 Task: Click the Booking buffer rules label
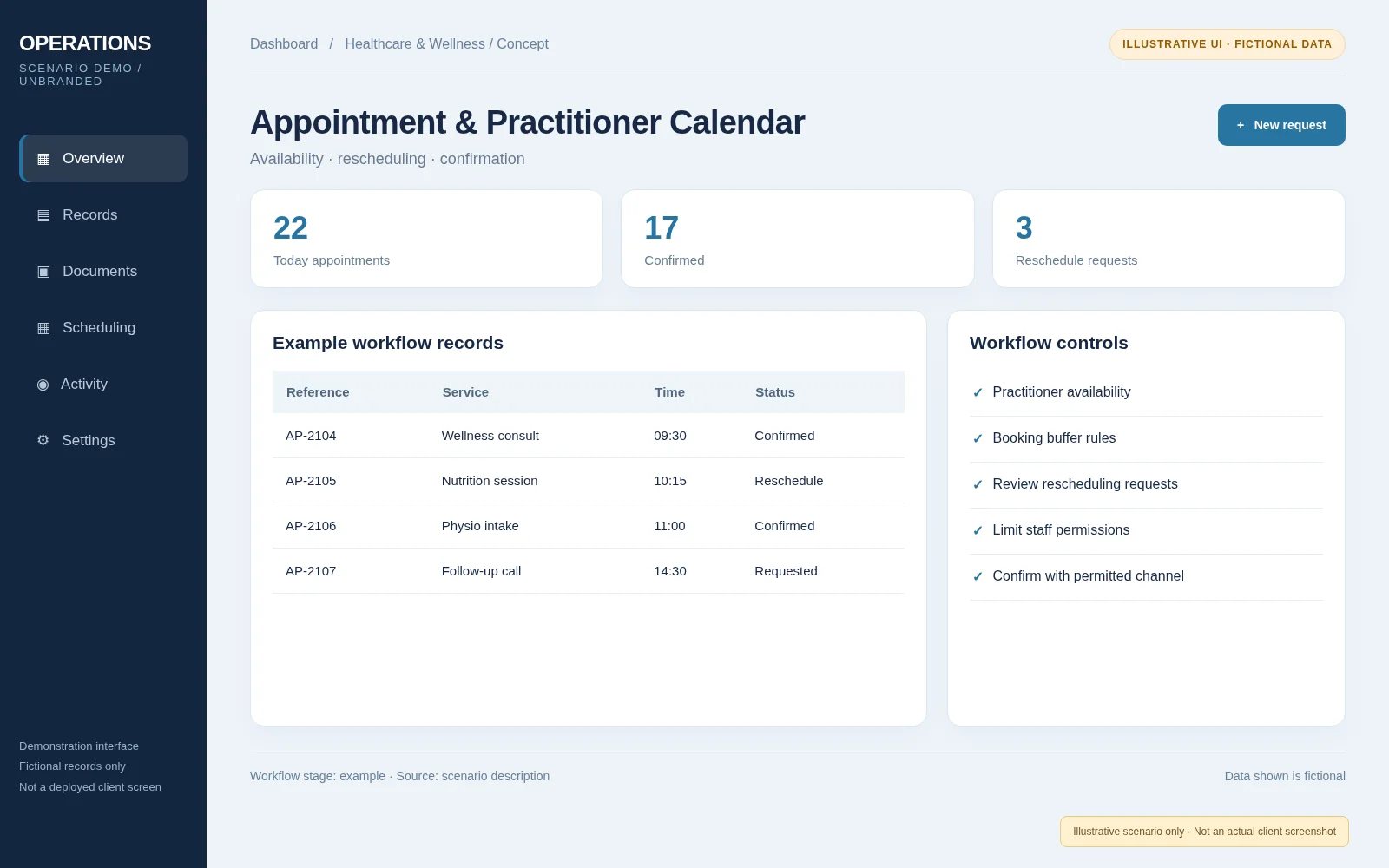pyautogui.click(x=1054, y=438)
